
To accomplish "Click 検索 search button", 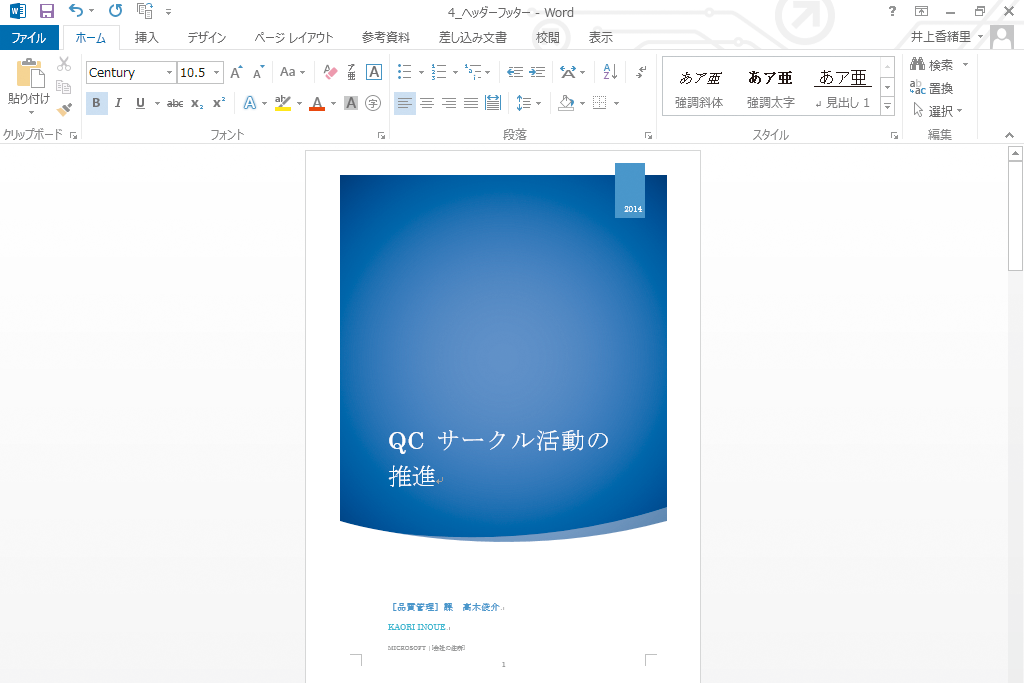I will tap(932, 65).
